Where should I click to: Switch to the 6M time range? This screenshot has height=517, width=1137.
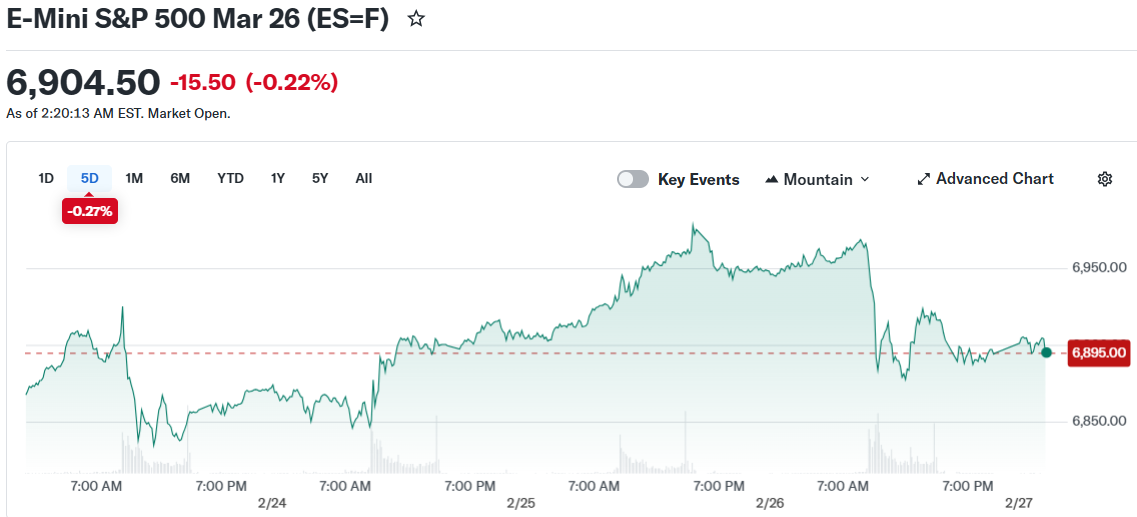click(180, 178)
